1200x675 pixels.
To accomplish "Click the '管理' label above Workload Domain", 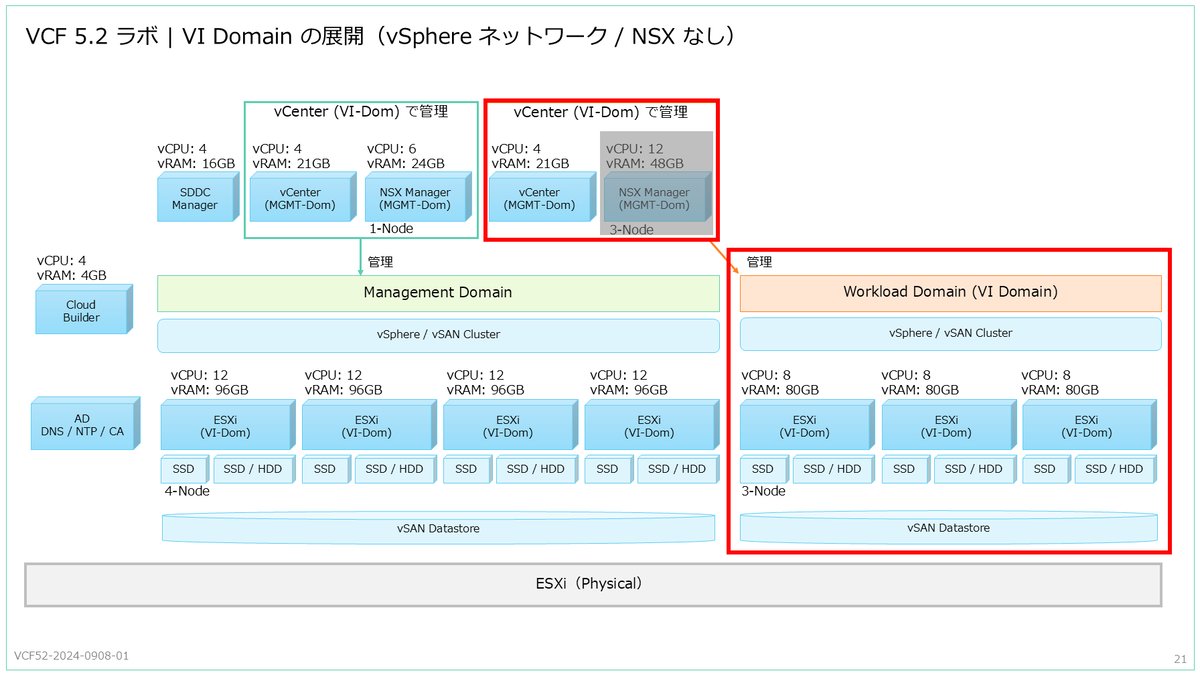I will pos(760,262).
